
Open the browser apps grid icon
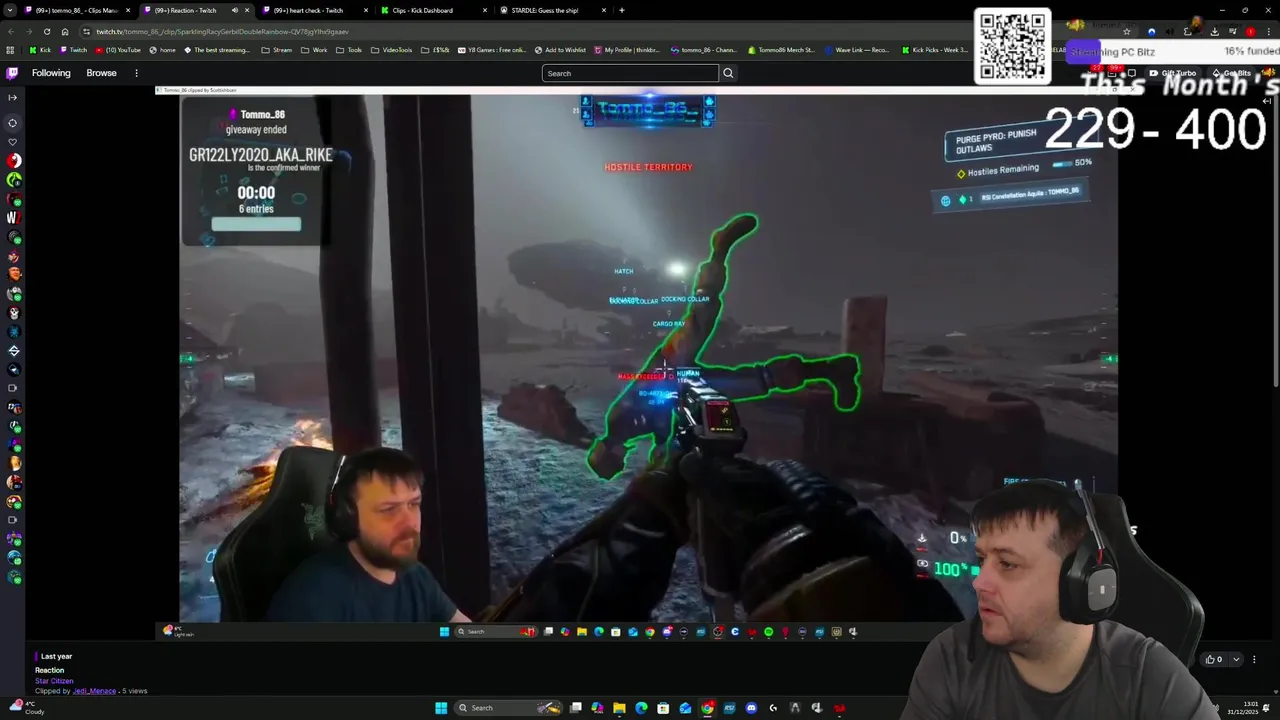click(10, 50)
